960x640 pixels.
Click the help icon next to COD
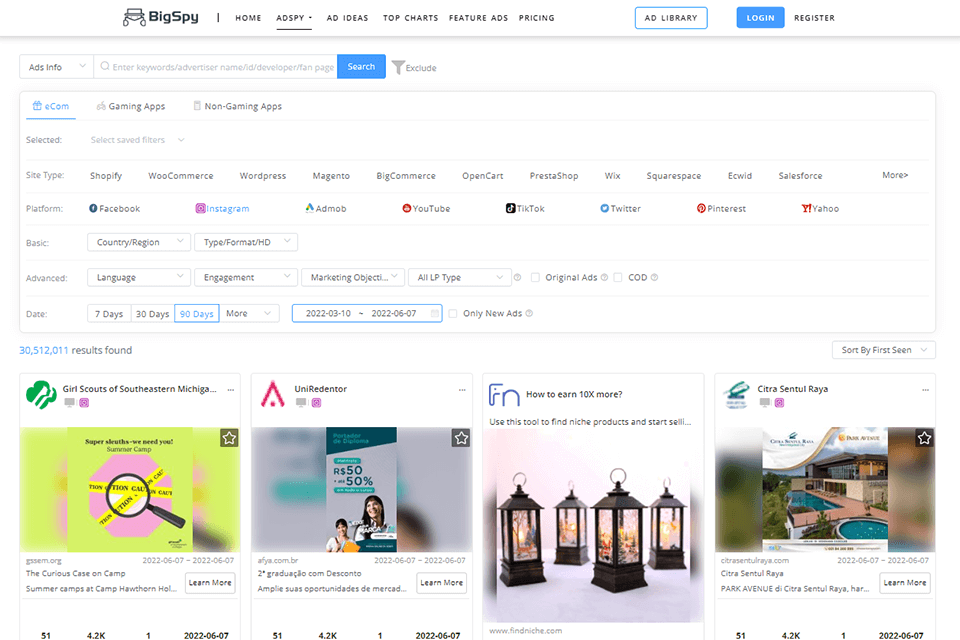coord(654,277)
